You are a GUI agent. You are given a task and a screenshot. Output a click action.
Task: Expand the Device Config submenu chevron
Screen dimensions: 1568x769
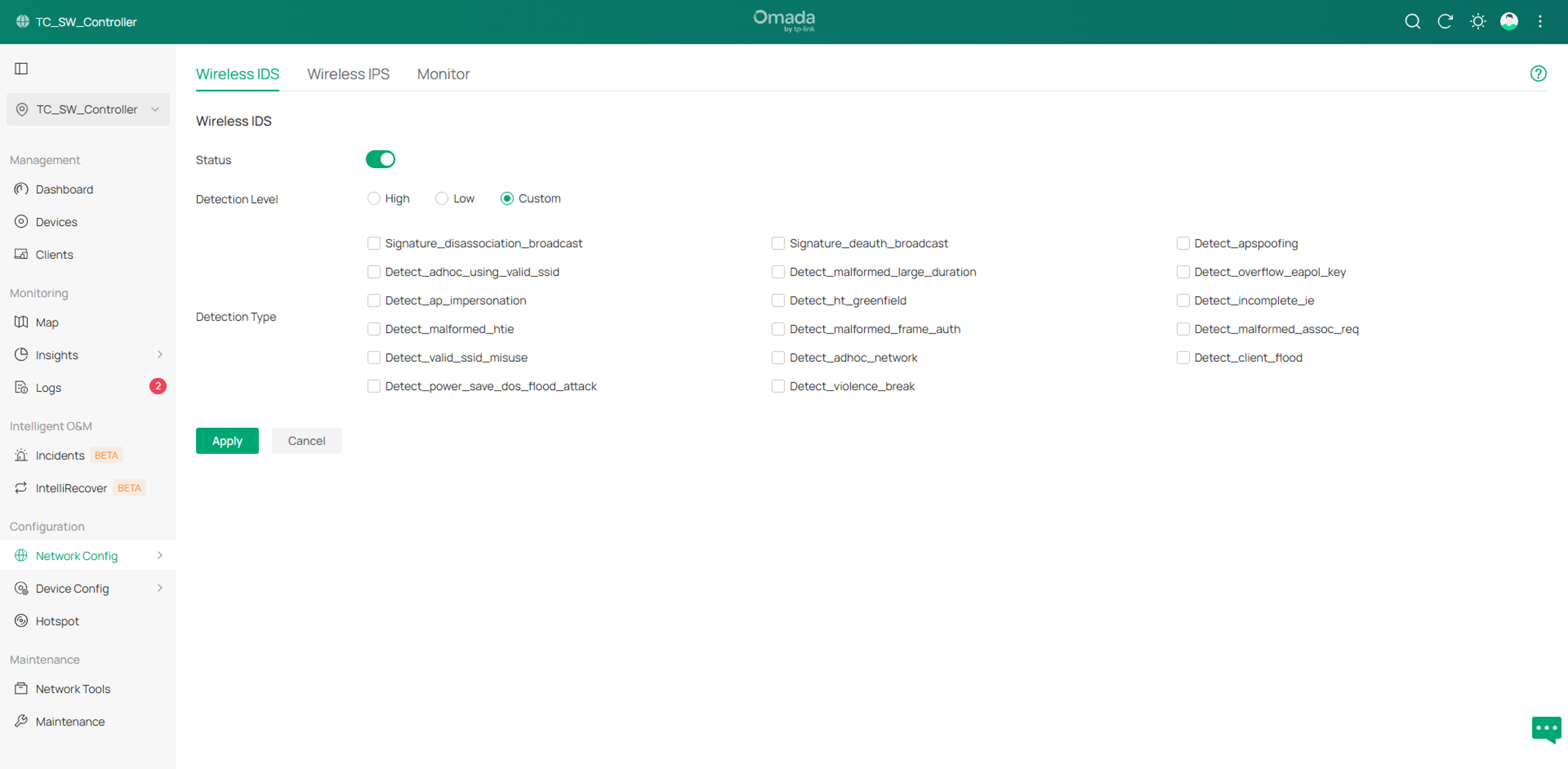pyautogui.click(x=160, y=588)
